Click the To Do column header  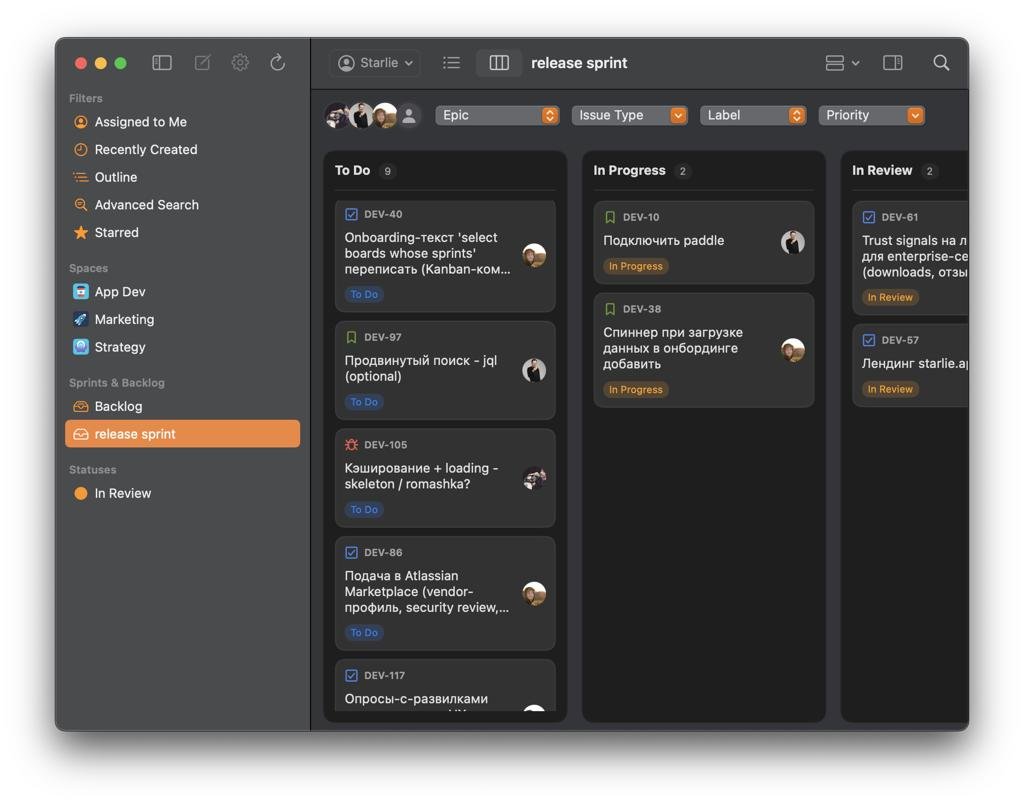(353, 170)
